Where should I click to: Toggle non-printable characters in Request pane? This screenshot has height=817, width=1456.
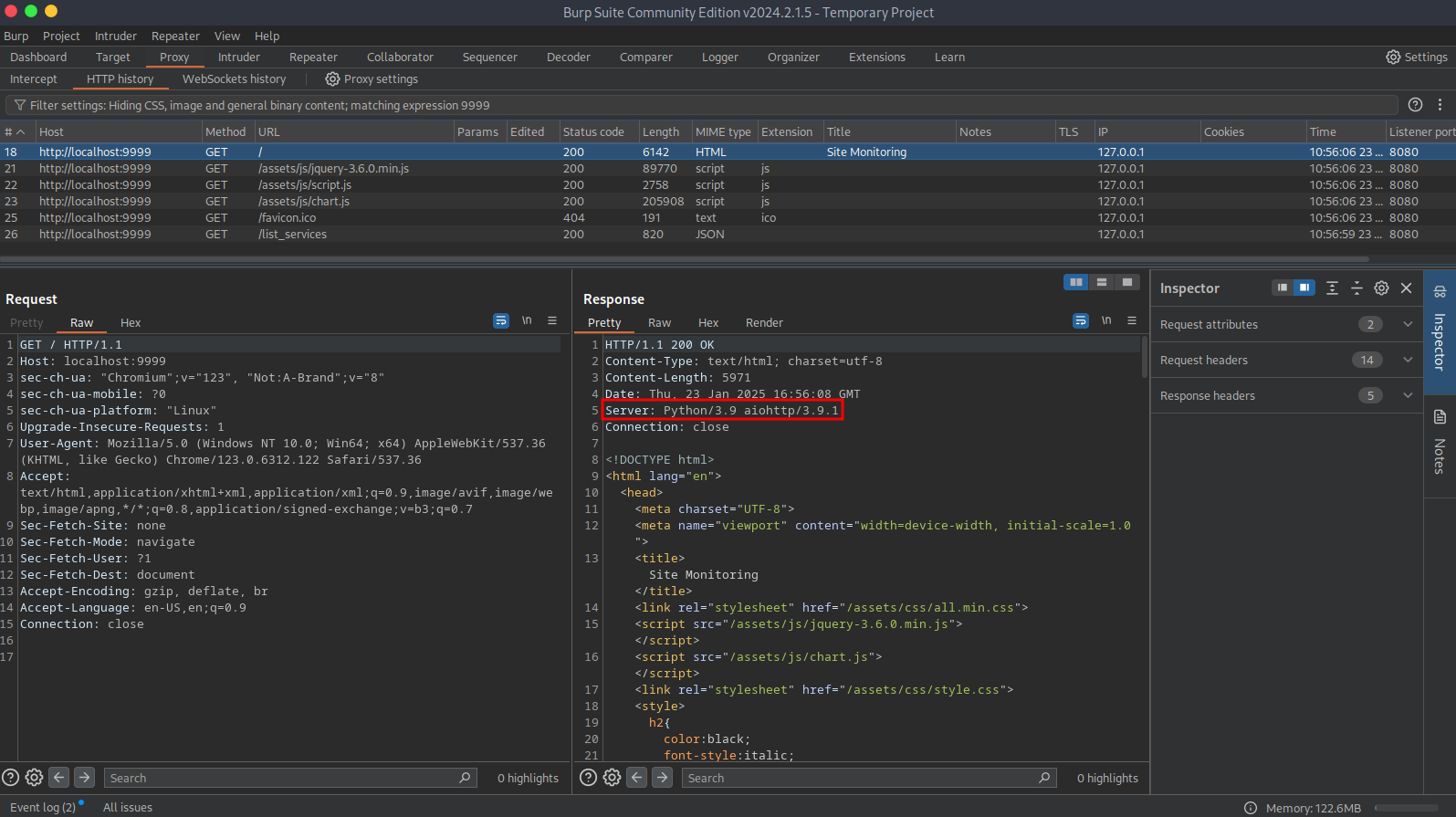click(x=527, y=320)
